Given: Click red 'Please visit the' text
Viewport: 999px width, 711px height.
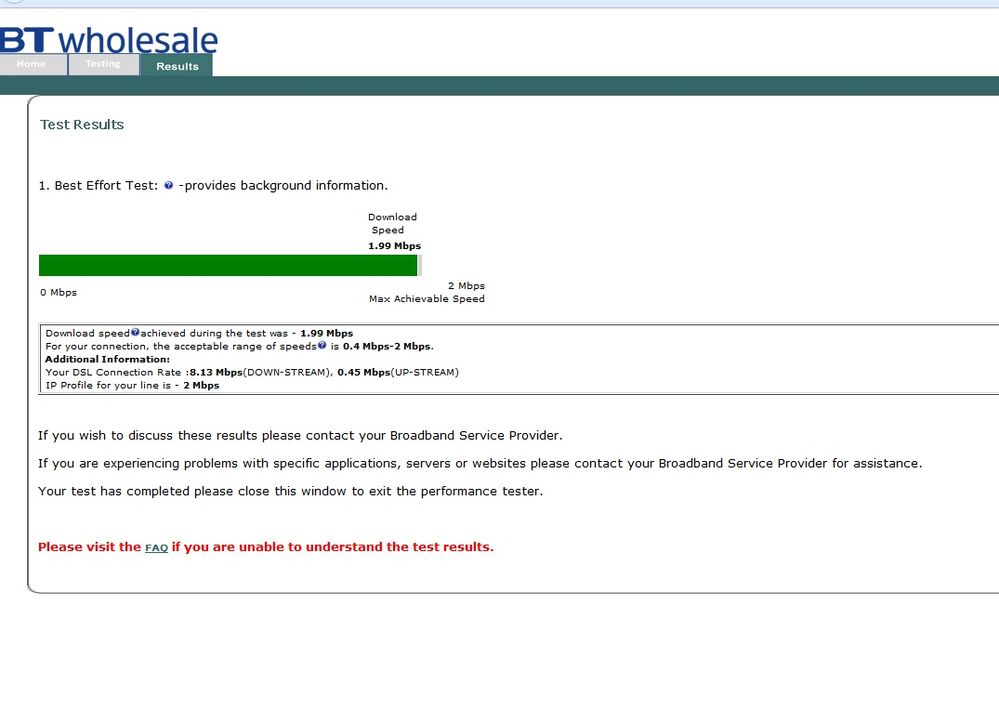Looking at the screenshot, I should [89, 547].
